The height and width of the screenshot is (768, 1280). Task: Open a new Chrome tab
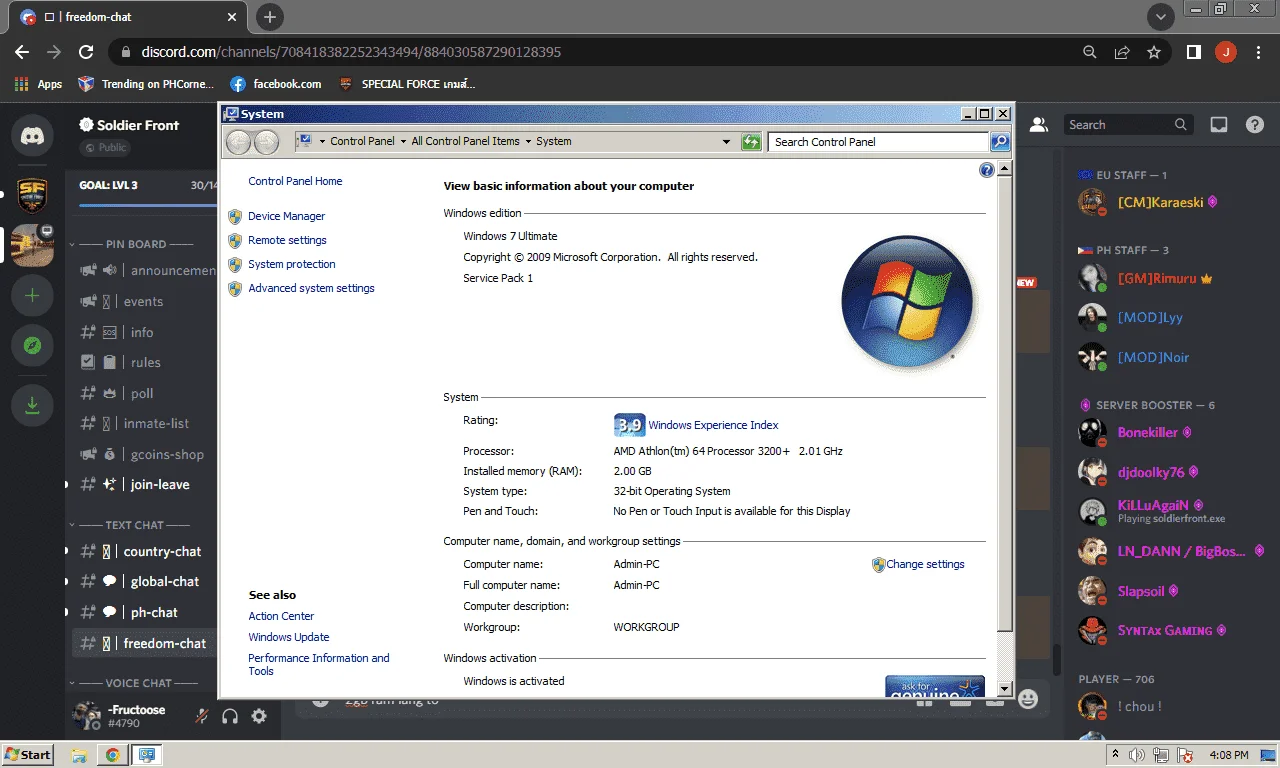click(x=269, y=17)
